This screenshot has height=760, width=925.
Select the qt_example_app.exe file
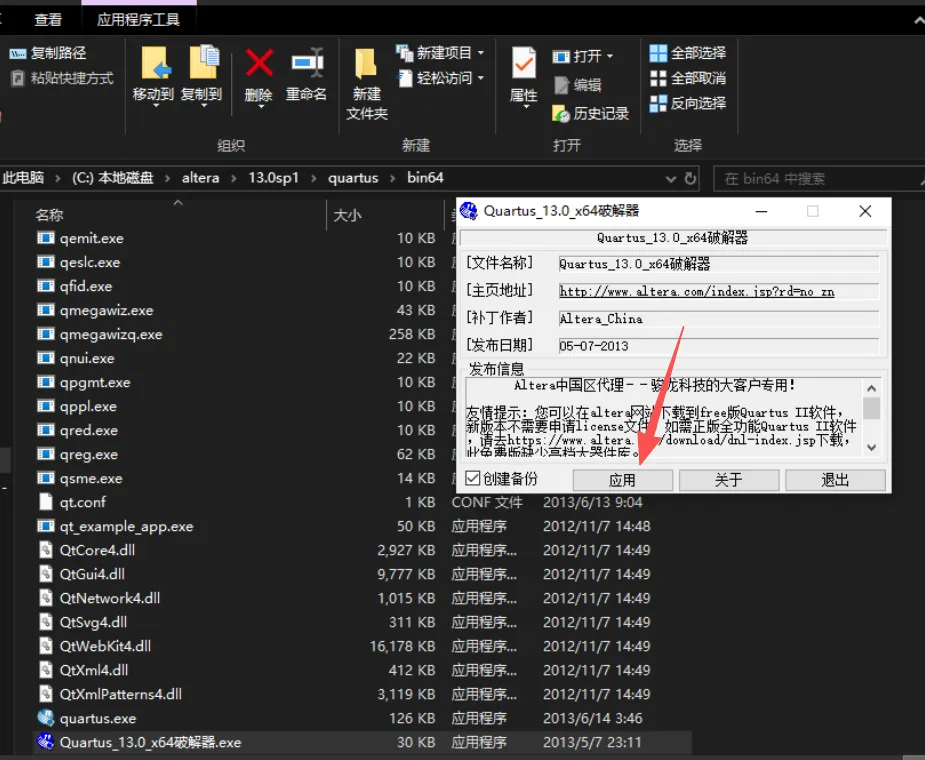126,526
